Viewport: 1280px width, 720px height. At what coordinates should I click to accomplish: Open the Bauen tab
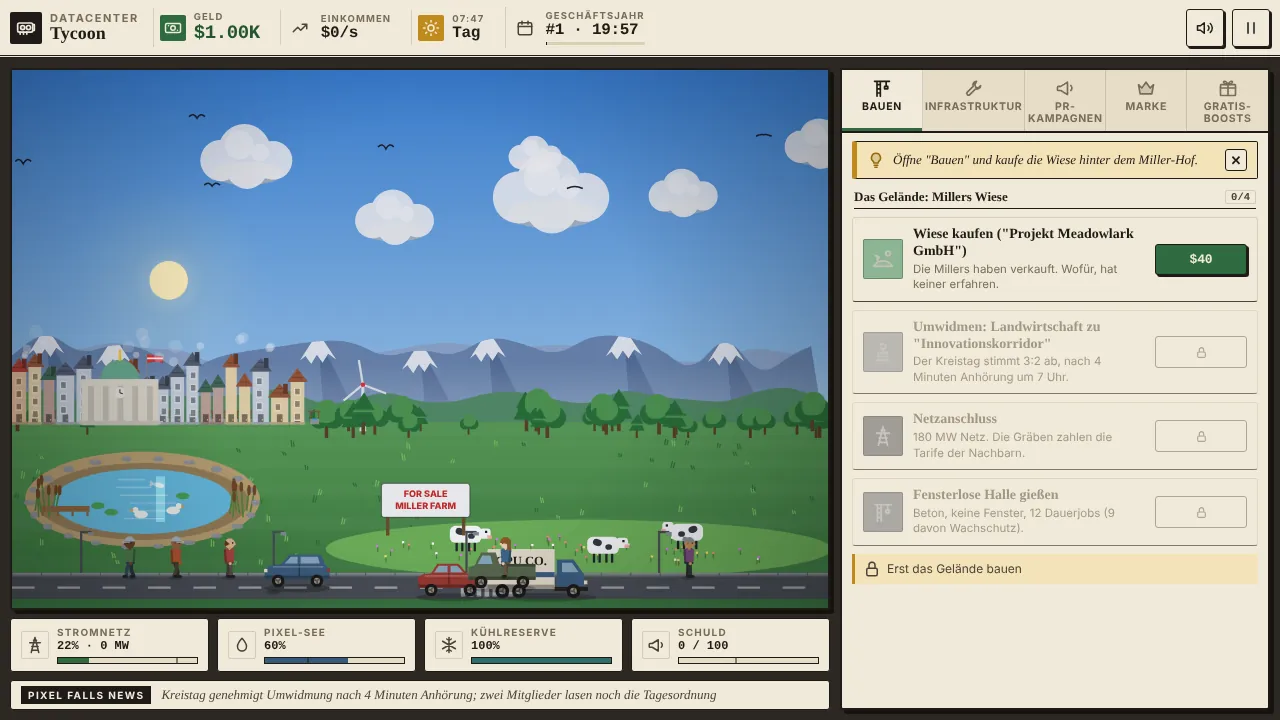(x=882, y=99)
